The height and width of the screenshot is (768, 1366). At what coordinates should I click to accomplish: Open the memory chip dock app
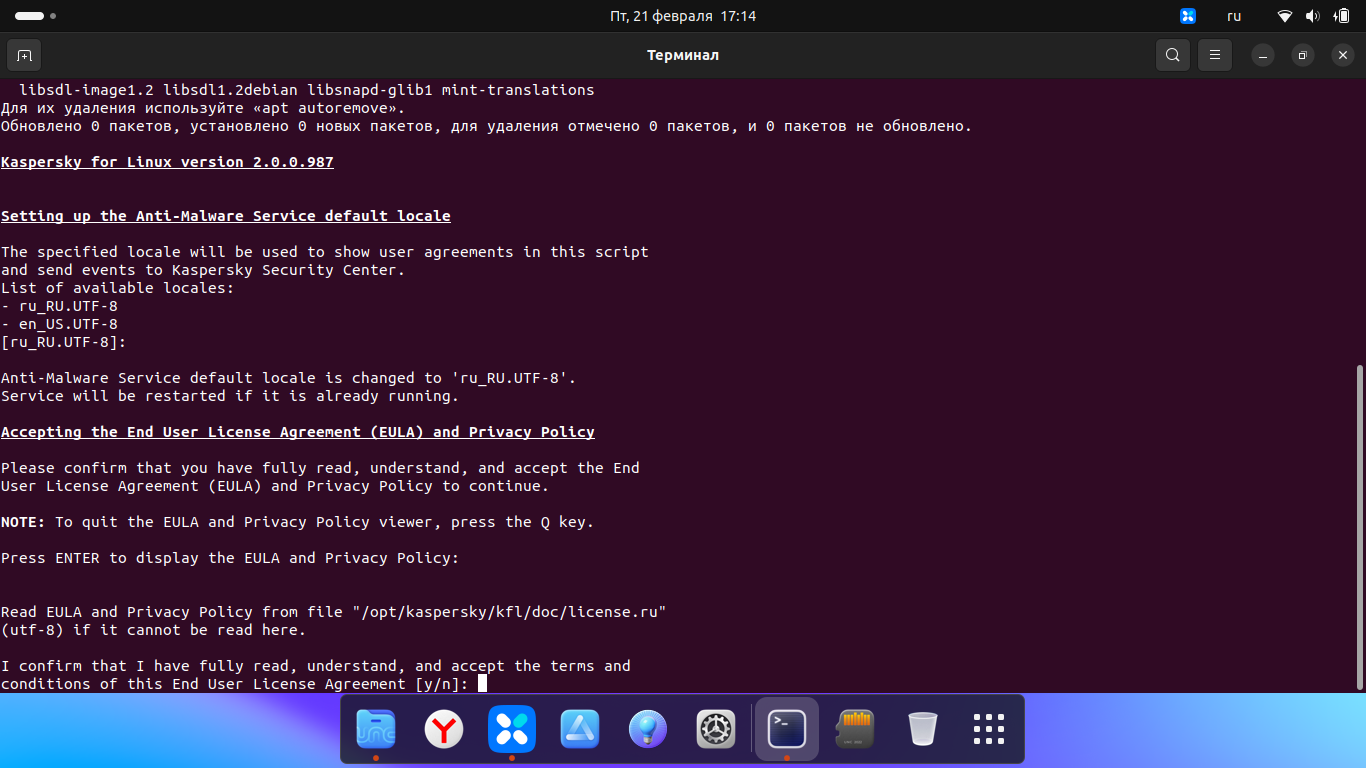click(855, 729)
